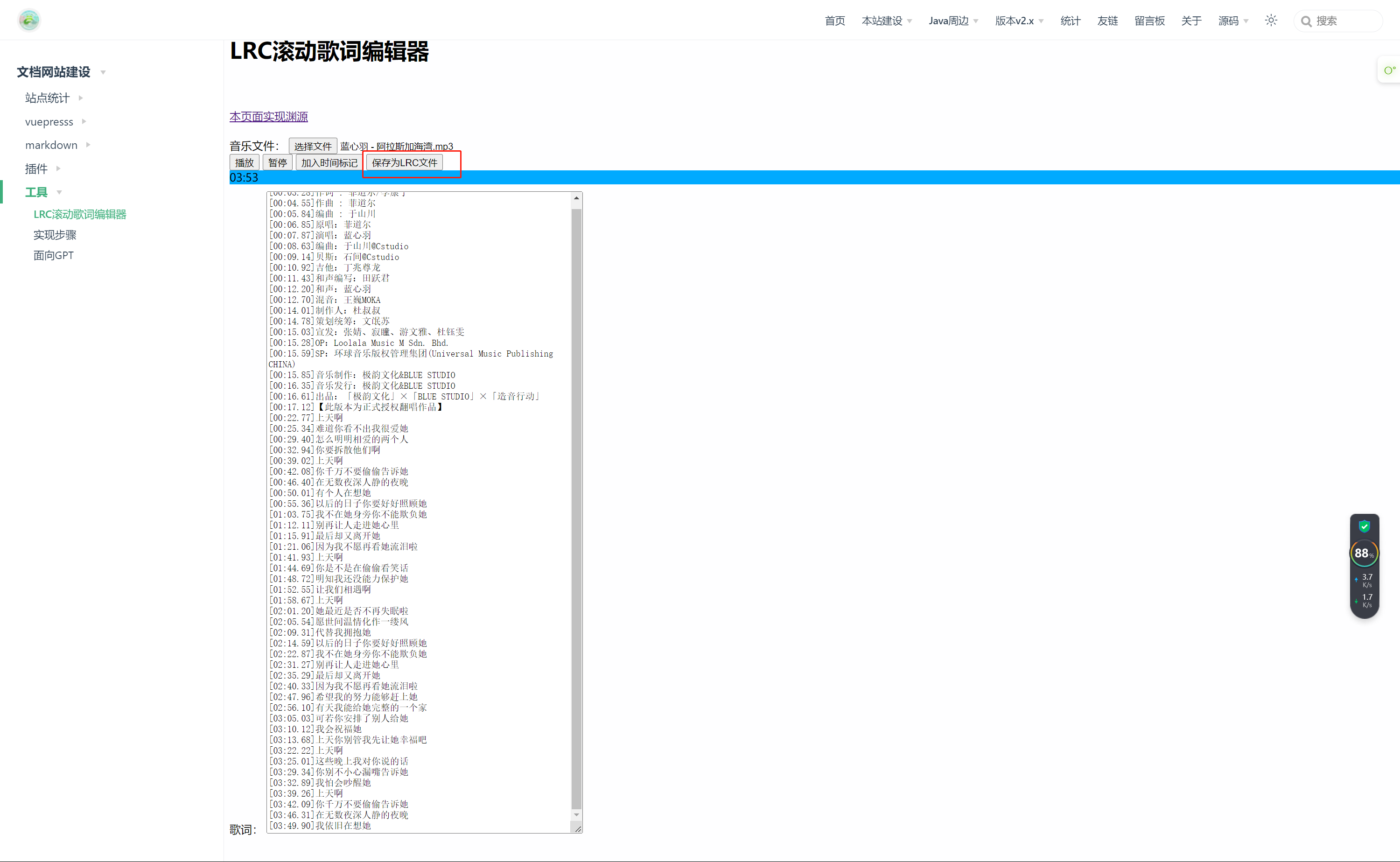Click the blue audio progress bar

tap(798, 177)
